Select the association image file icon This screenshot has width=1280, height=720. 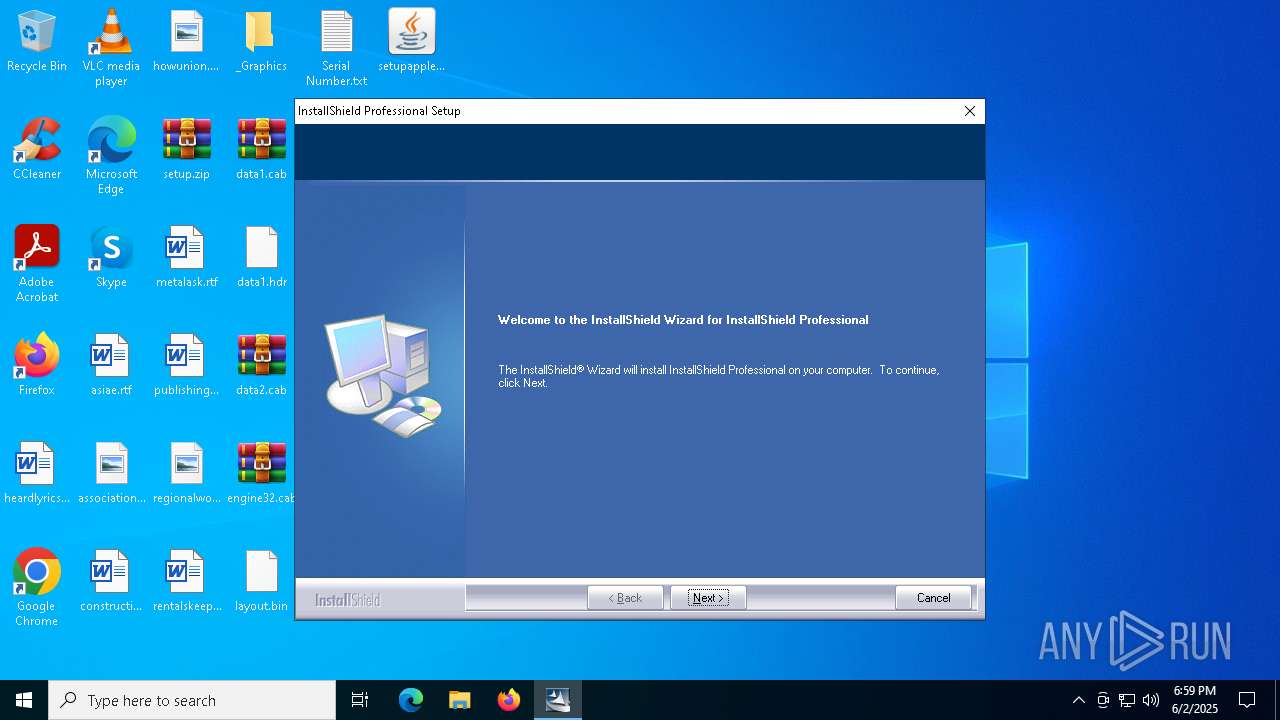[x=111, y=474]
